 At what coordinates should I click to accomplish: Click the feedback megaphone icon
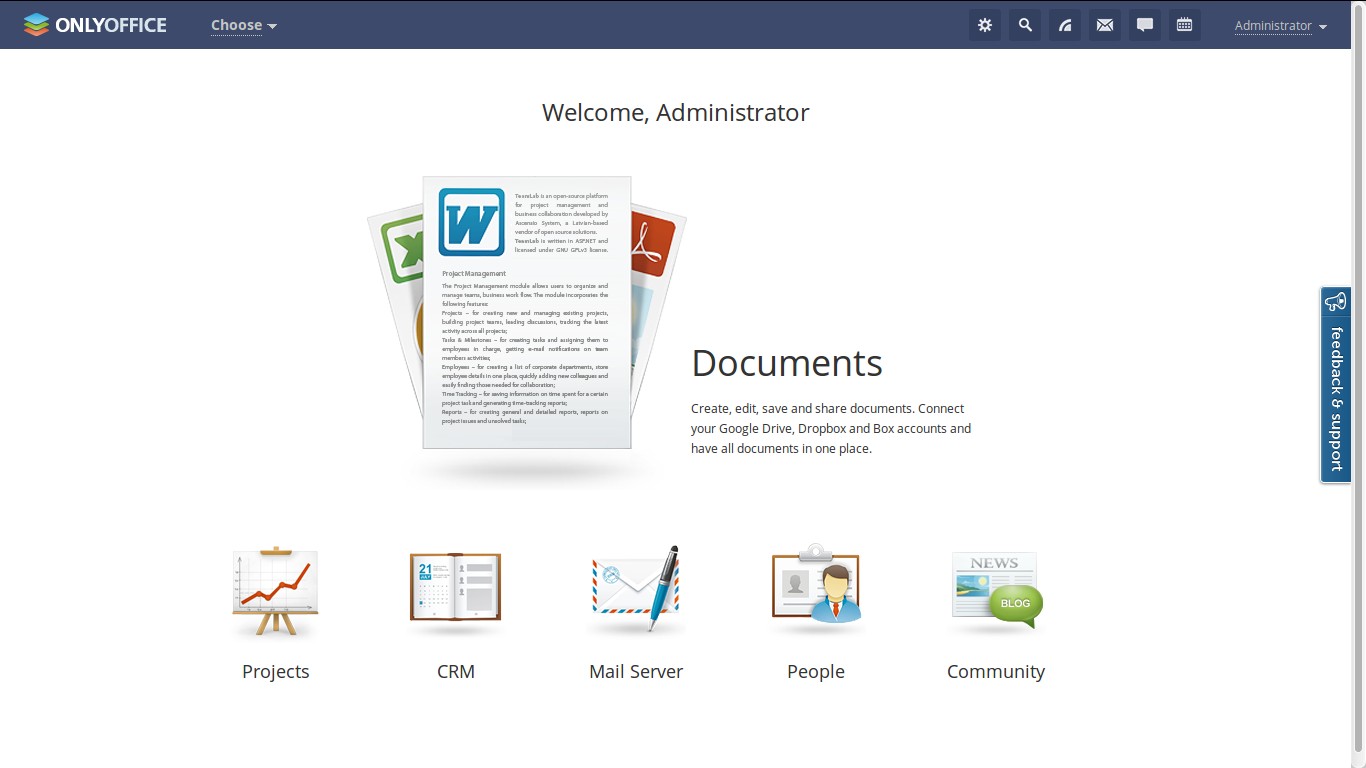[1336, 302]
